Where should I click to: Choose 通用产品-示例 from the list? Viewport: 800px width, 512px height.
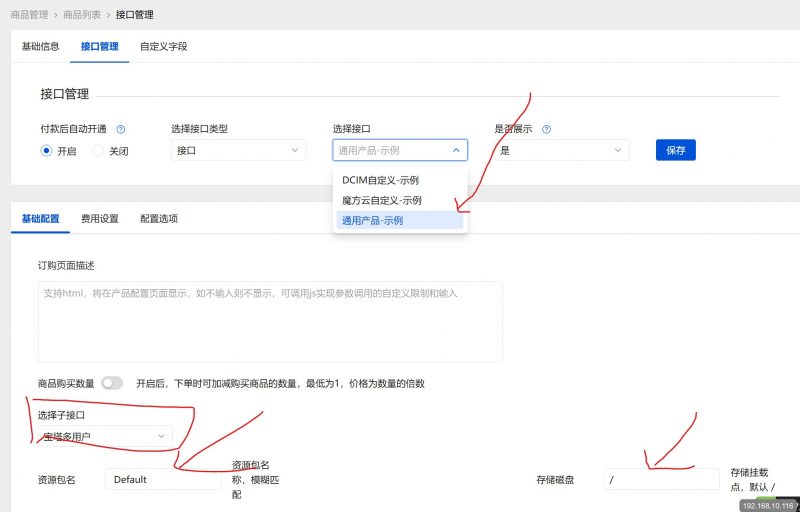399,221
